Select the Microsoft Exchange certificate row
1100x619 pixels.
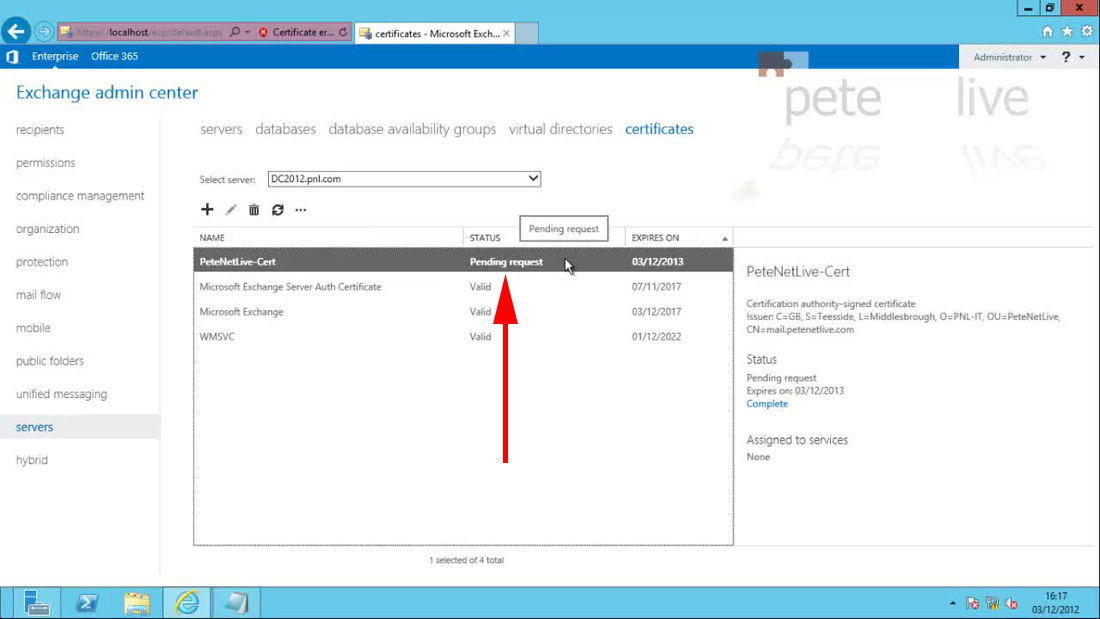point(463,312)
